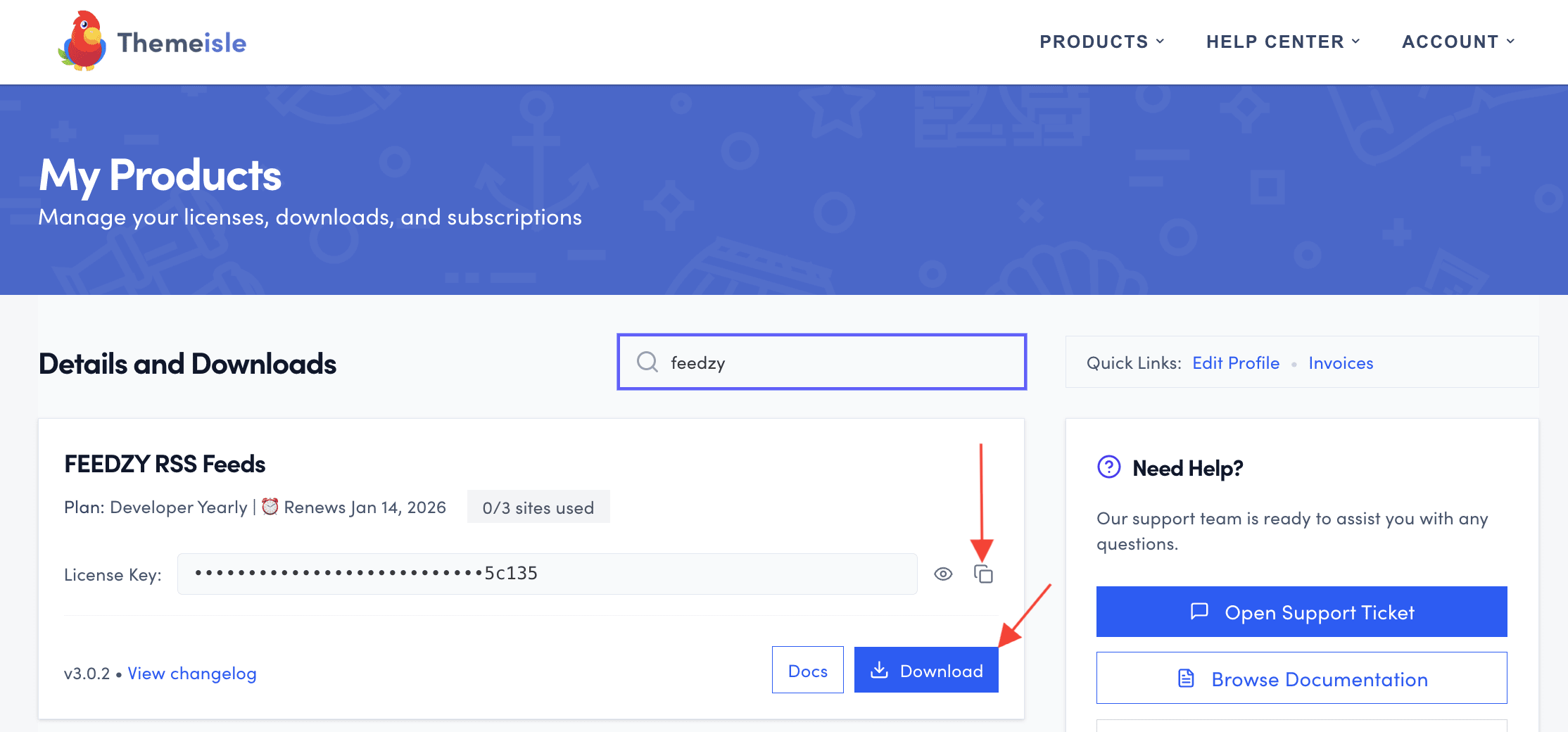
Task: Click the alarm clock renewal icon
Action: pos(270,507)
